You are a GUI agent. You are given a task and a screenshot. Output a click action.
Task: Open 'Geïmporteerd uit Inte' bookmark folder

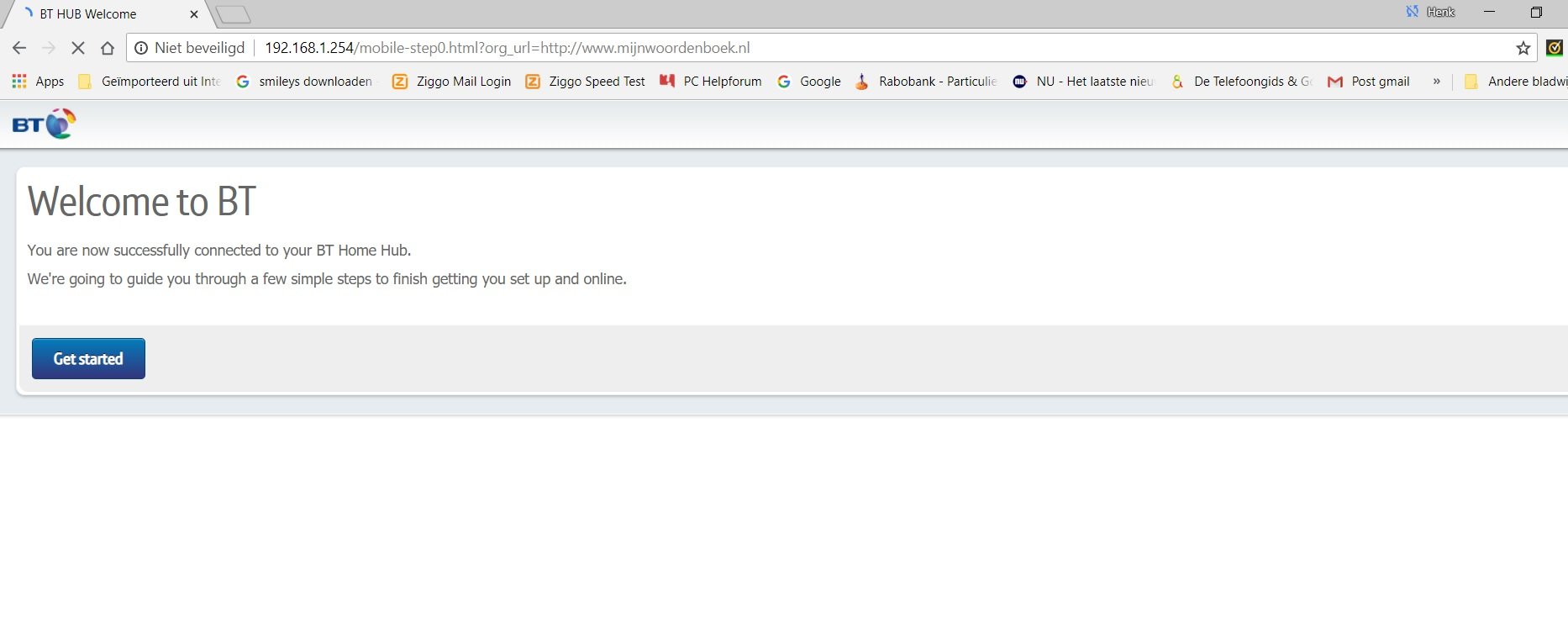[150, 82]
